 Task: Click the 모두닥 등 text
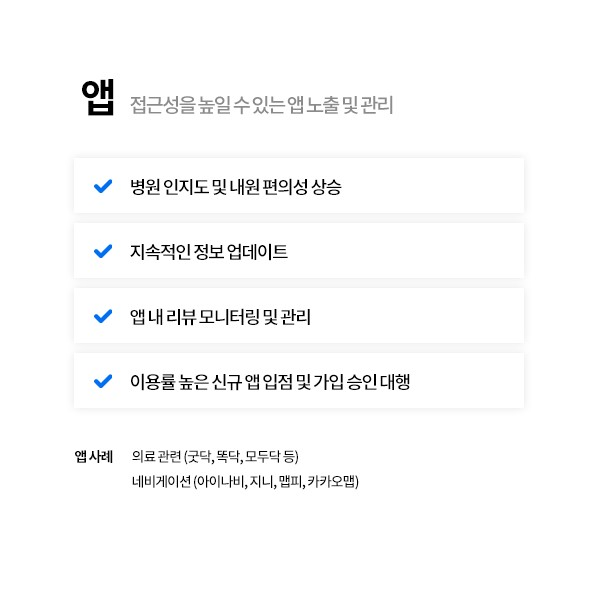point(272,457)
